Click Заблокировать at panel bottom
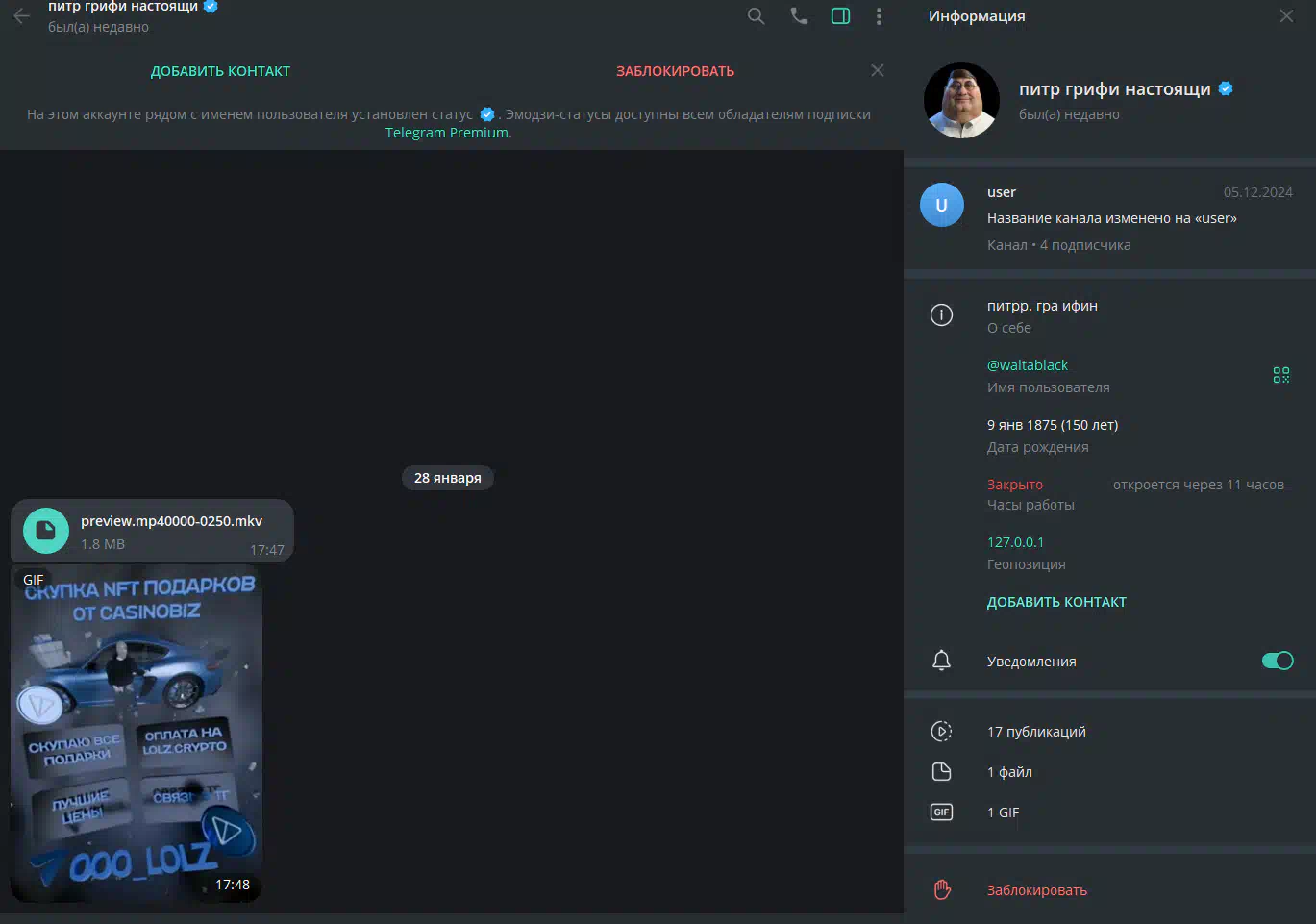This screenshot has height=924, width=1316. point(1037,890)
